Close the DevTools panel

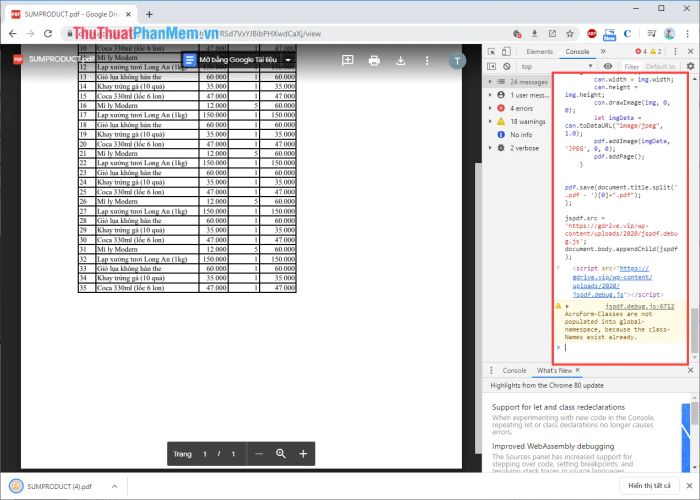[x=690, y=51]
